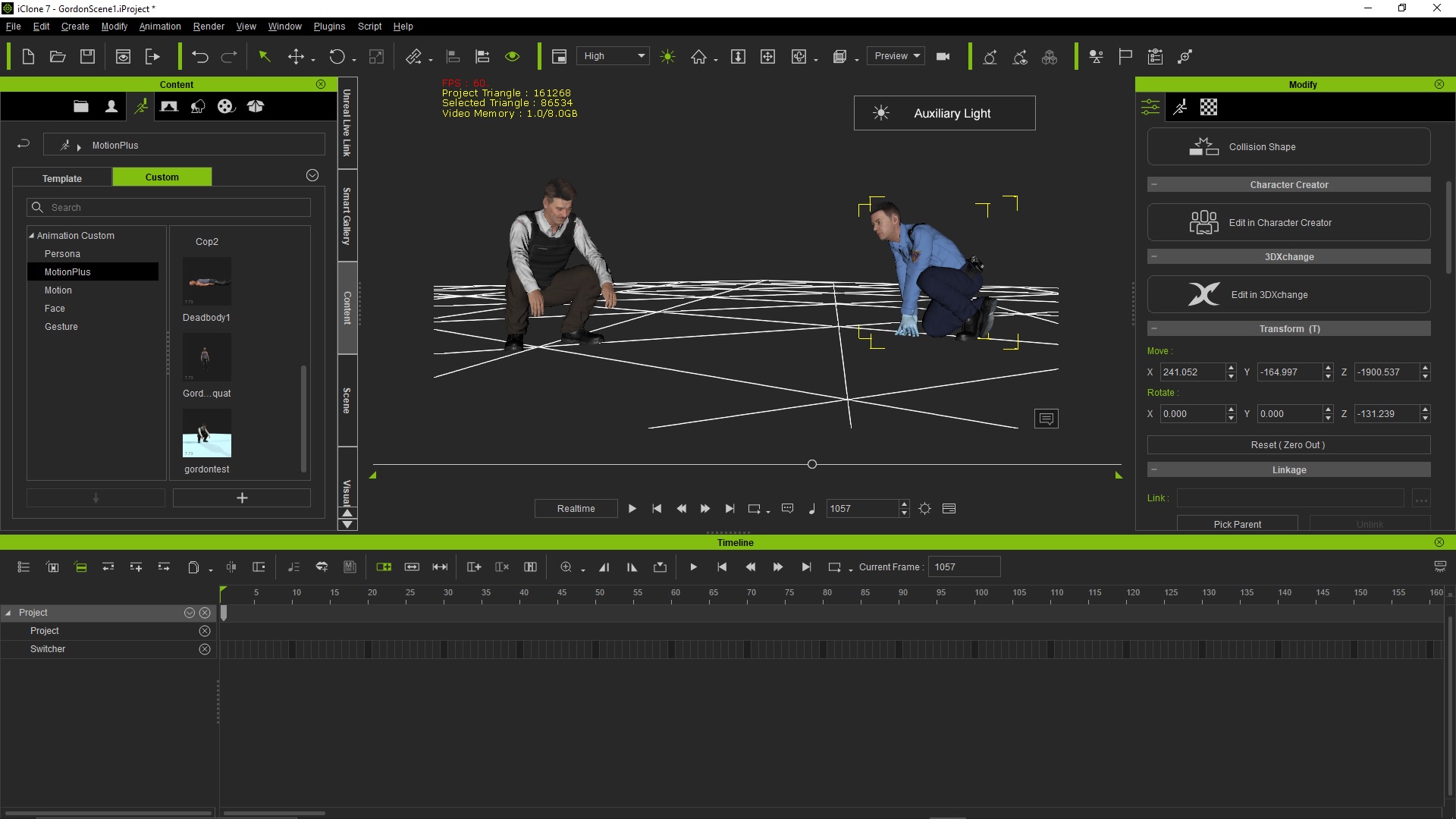Open the Modify checkerboard material tab

pyautogui.click(x=1209, y=107)
